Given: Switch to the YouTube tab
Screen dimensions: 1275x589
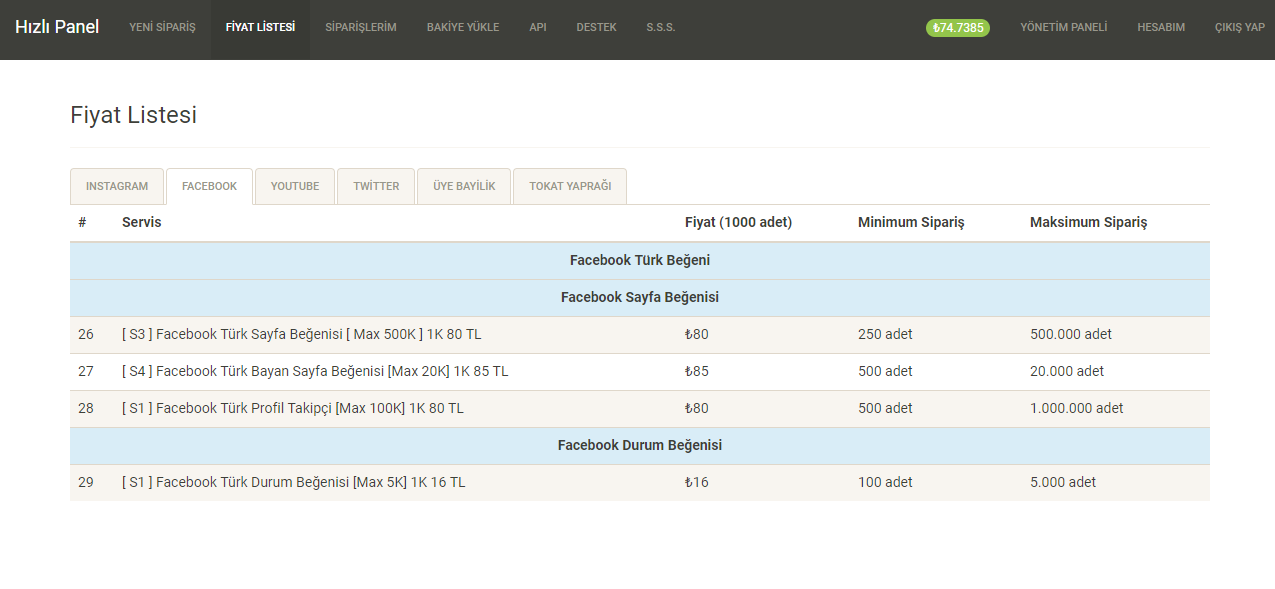Looking at the screenshot, I should (295, 186).
